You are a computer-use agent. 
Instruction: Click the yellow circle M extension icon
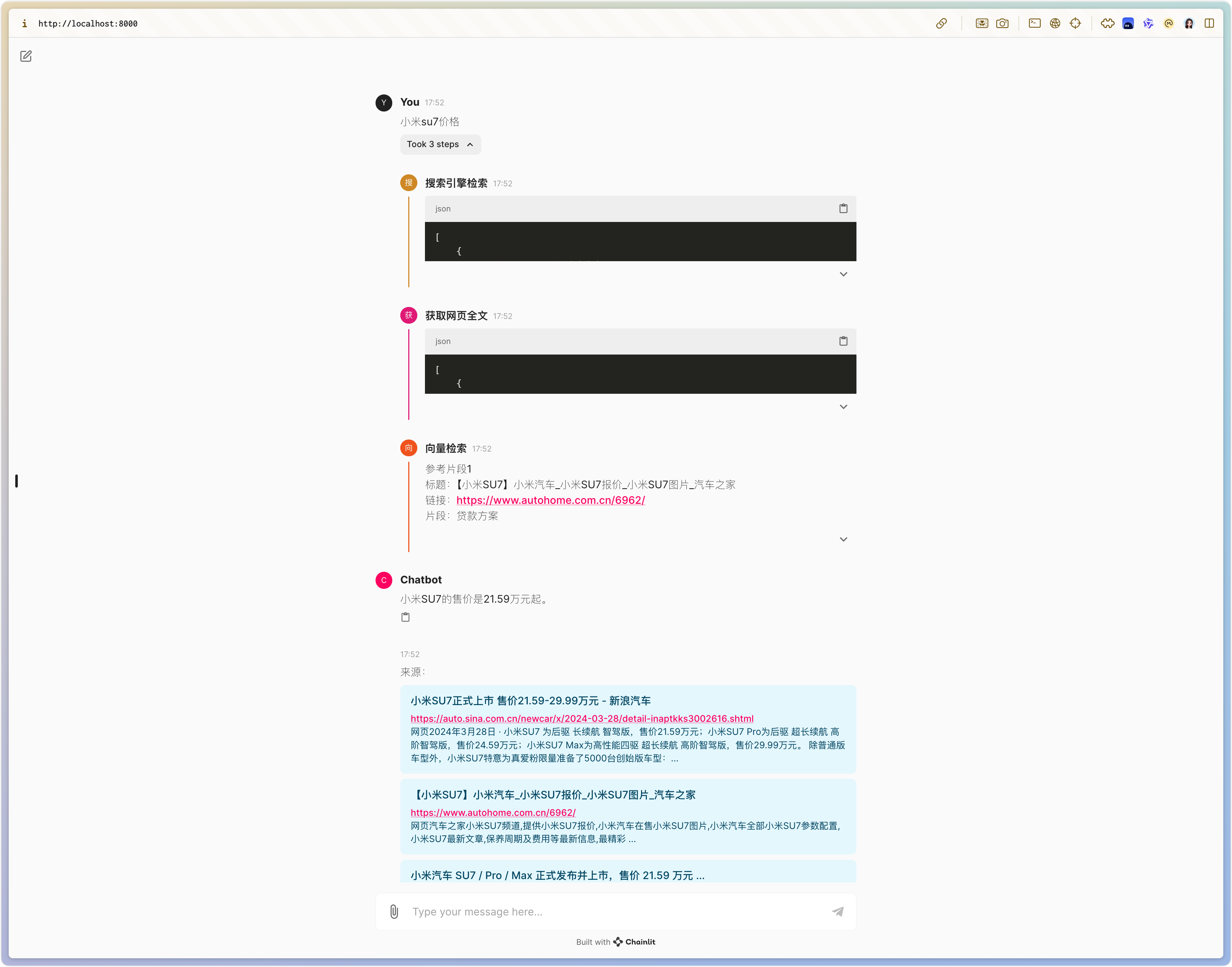click(x=1168, y=23)
